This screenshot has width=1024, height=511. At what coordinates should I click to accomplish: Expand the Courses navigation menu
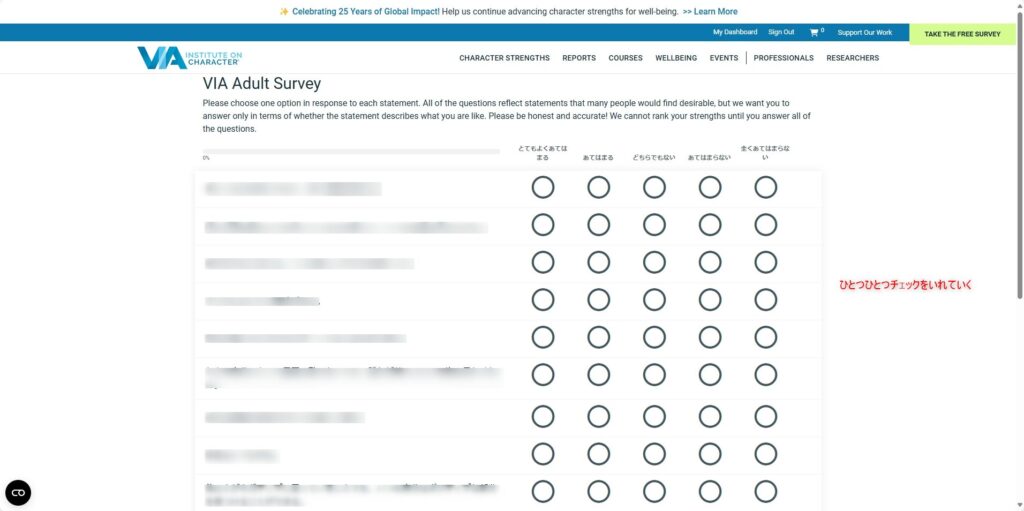[x=625, y=58]
